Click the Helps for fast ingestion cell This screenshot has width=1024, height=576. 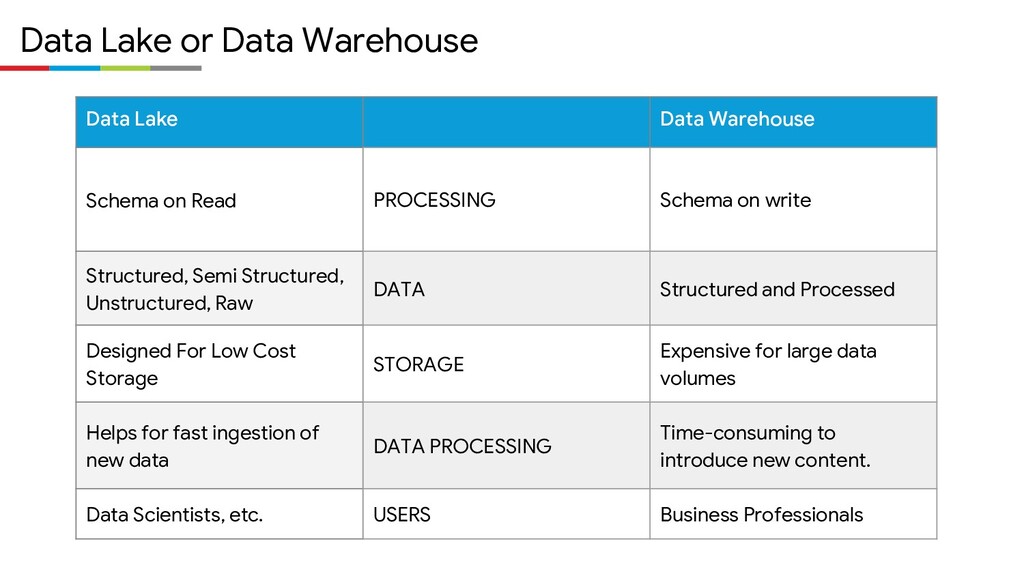point(219,446)
